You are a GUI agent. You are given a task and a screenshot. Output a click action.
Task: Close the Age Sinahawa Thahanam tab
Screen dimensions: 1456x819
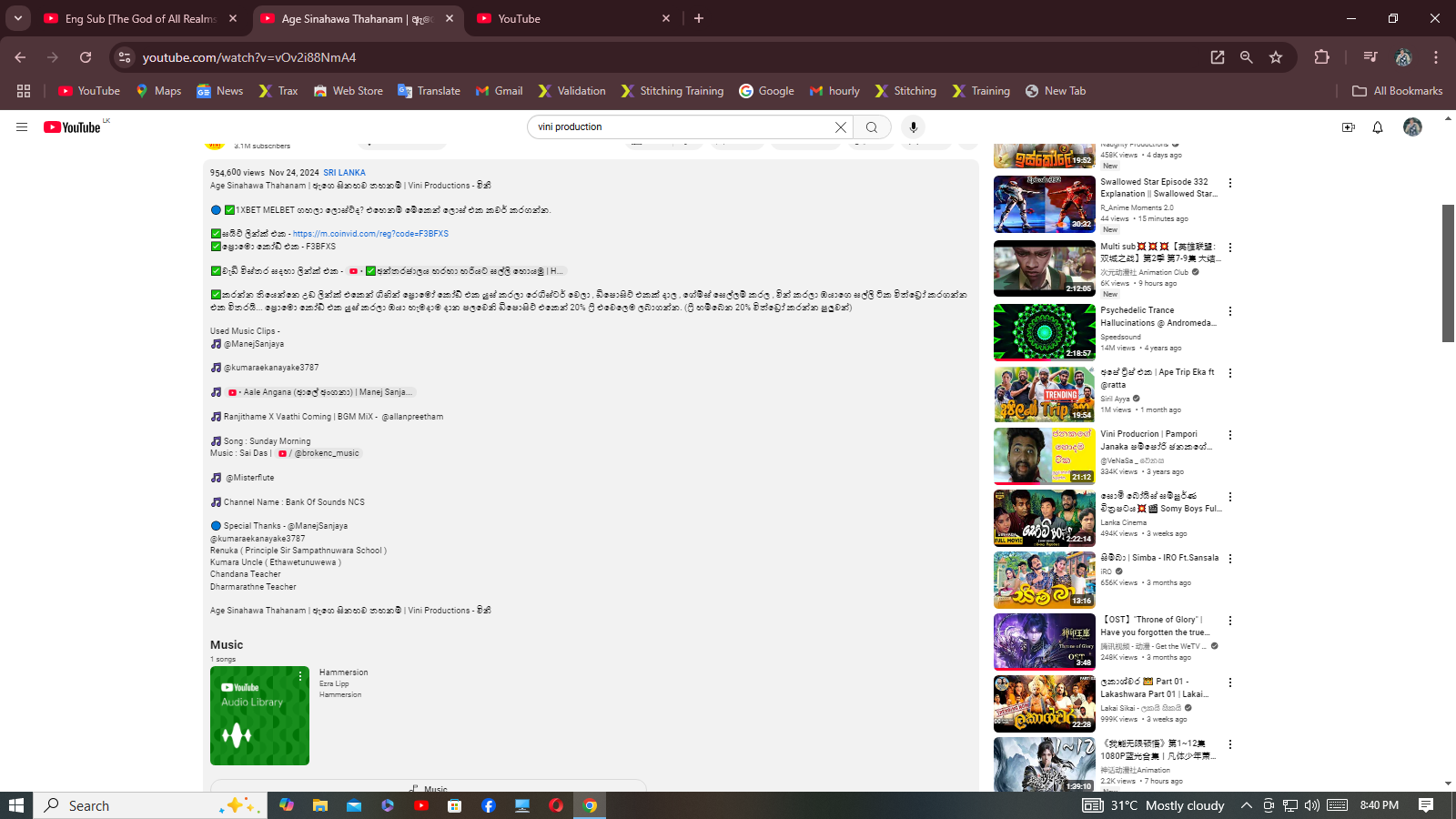[450, 18]
